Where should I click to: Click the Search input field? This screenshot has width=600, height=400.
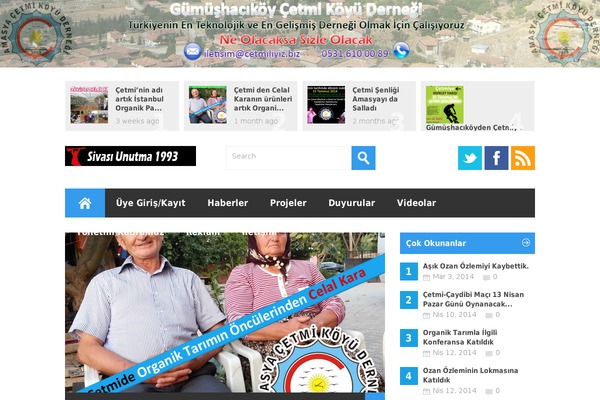(x=289, y=158)
